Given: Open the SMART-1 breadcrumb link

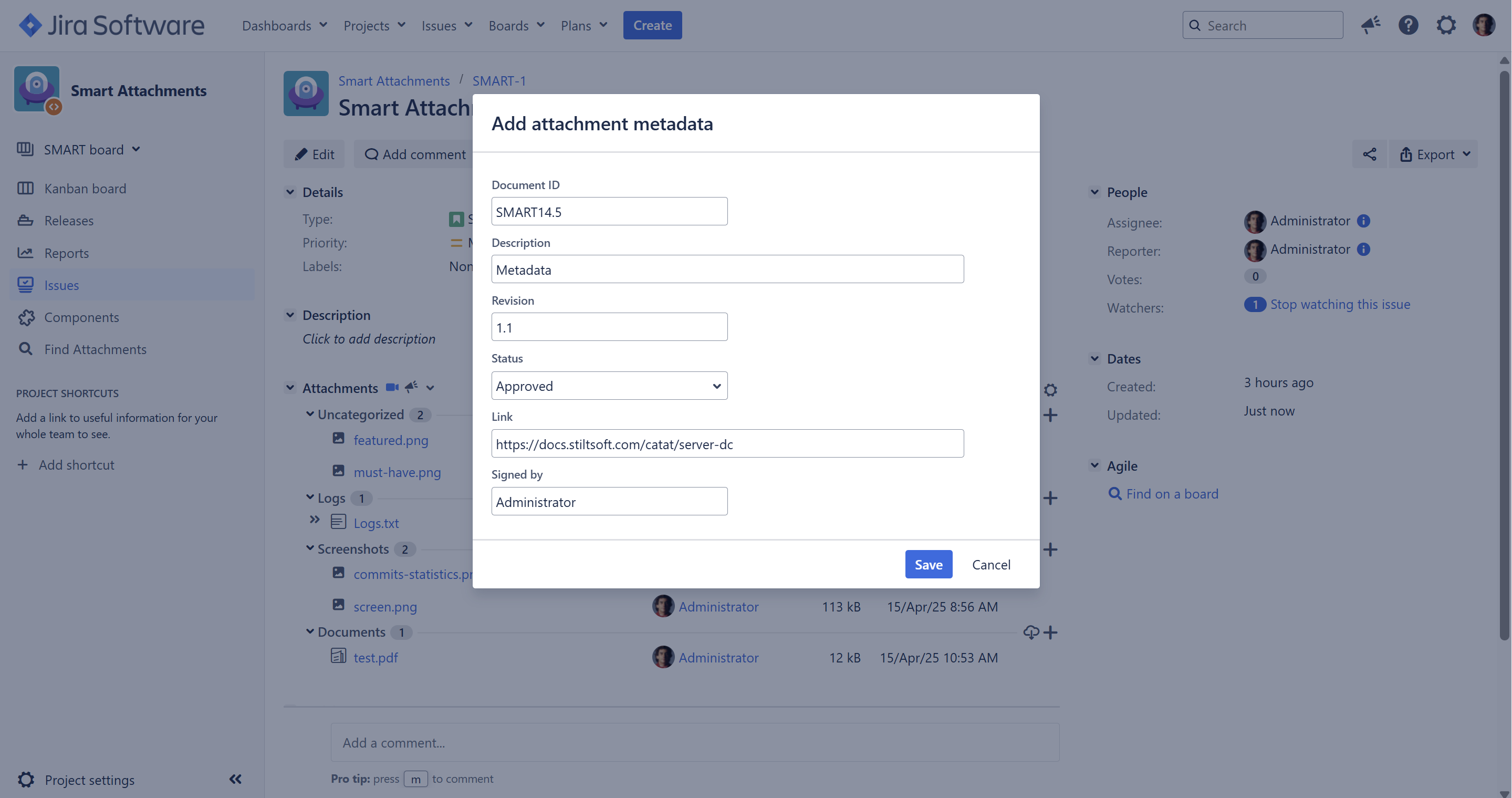Looking at the screenshot, I should point(499,80).
